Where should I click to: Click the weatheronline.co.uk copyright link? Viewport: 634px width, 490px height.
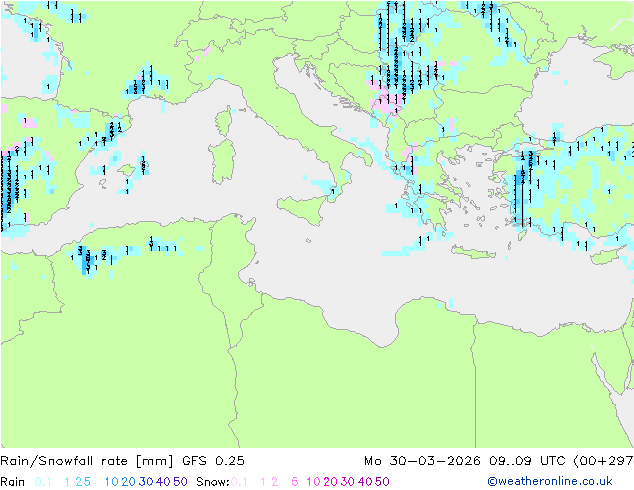[550, 481]
